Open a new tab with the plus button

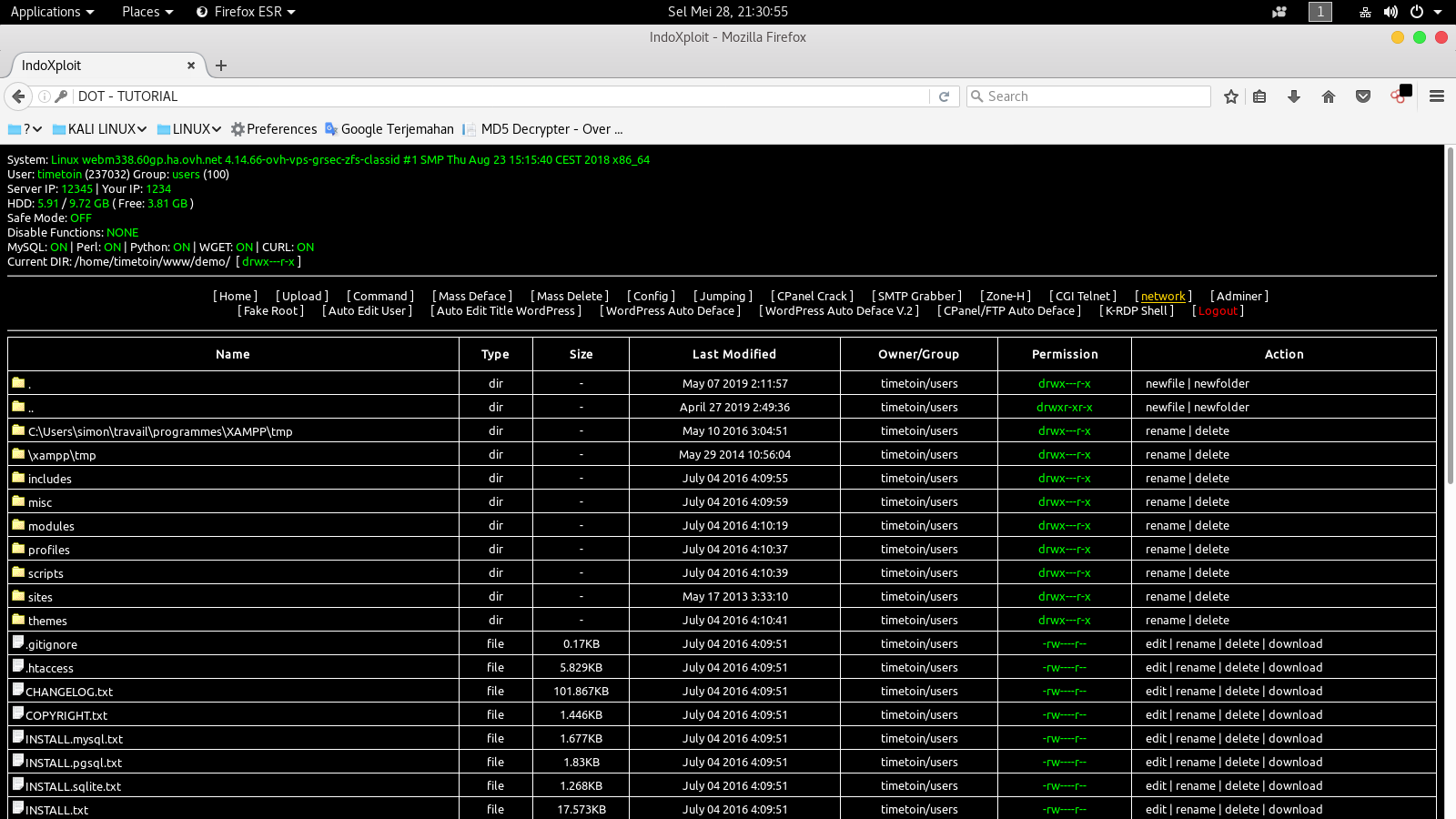(x=220, y=65)
